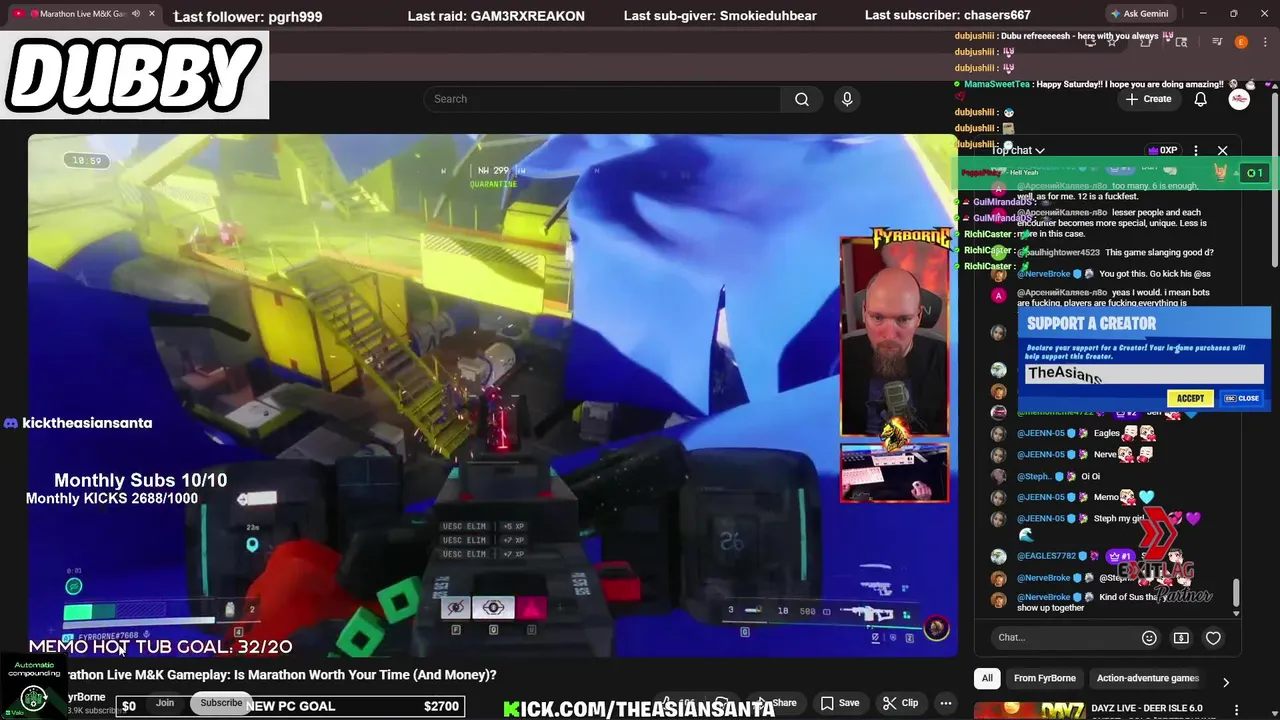
Task: Click the video title text
Action: coord(281,675)
